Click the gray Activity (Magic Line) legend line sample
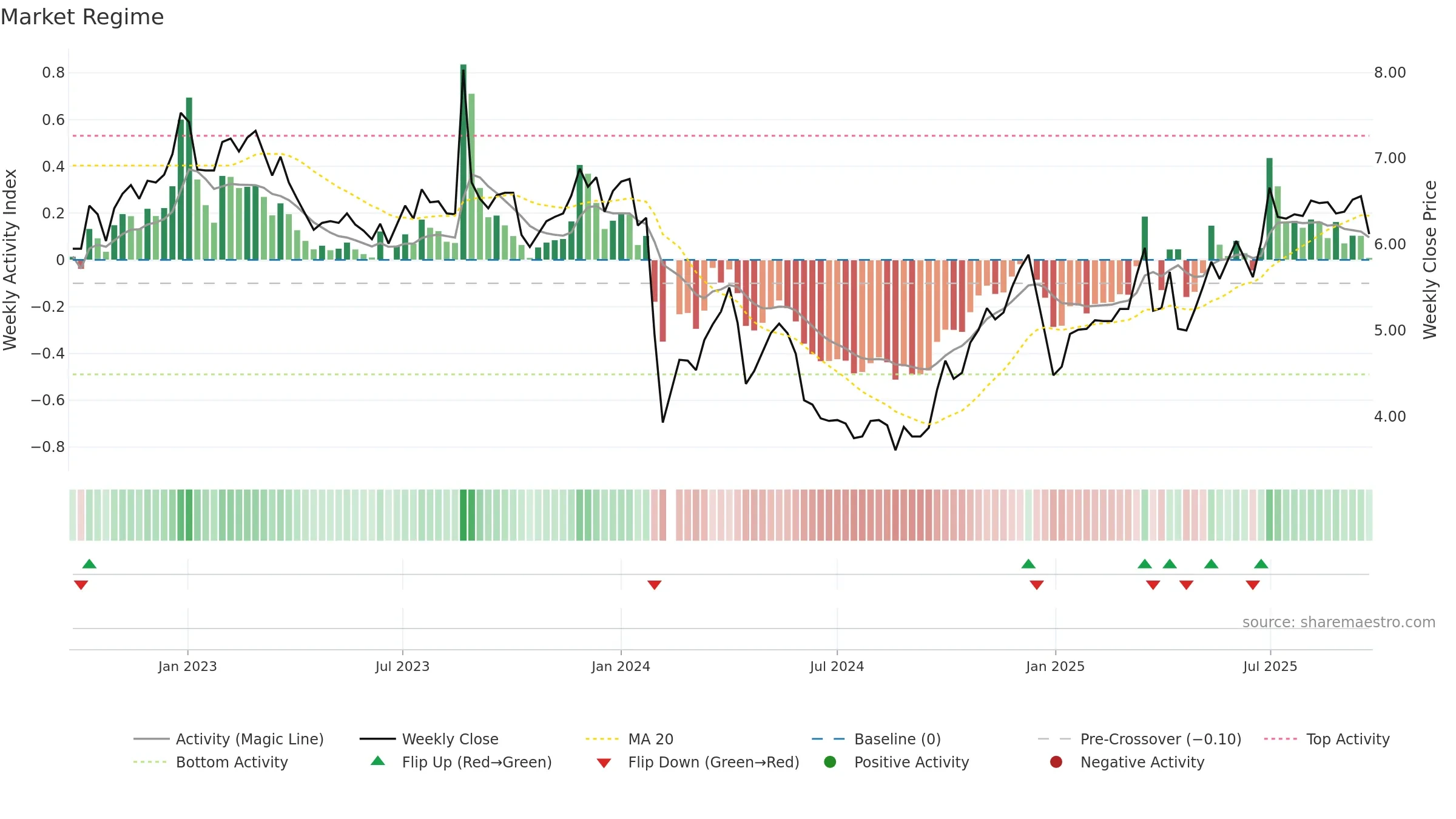This screenshot has height=819, width=1456. click(x=152, y=739)
